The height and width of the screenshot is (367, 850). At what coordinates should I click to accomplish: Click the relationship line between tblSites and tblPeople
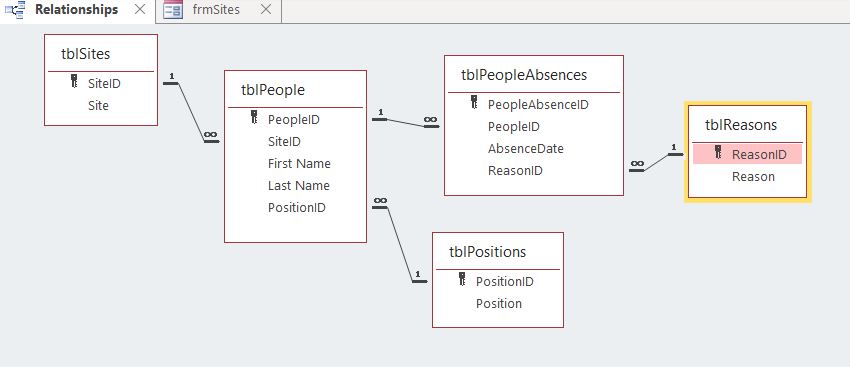pos(191,113)
